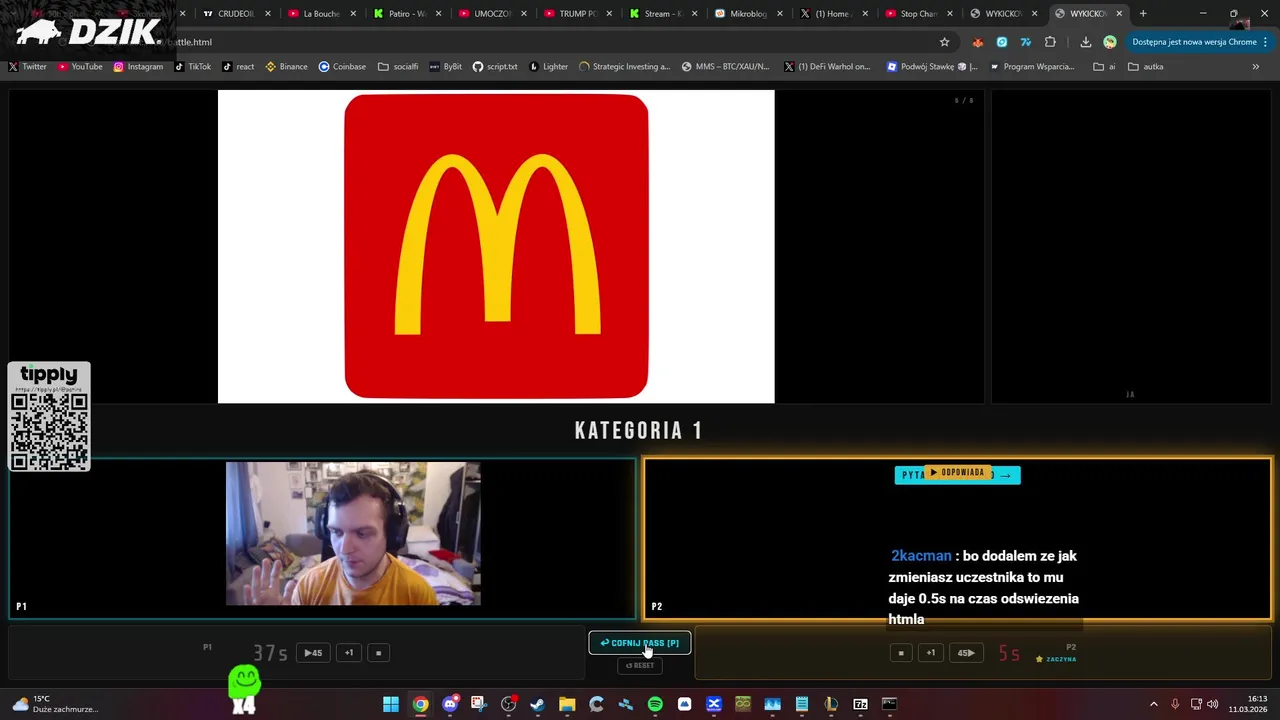This screenshot has width=1280, height=720.
Task: Click 'Dostępna jest nowa wersja Chrome' button
Action: [1199, 42]
